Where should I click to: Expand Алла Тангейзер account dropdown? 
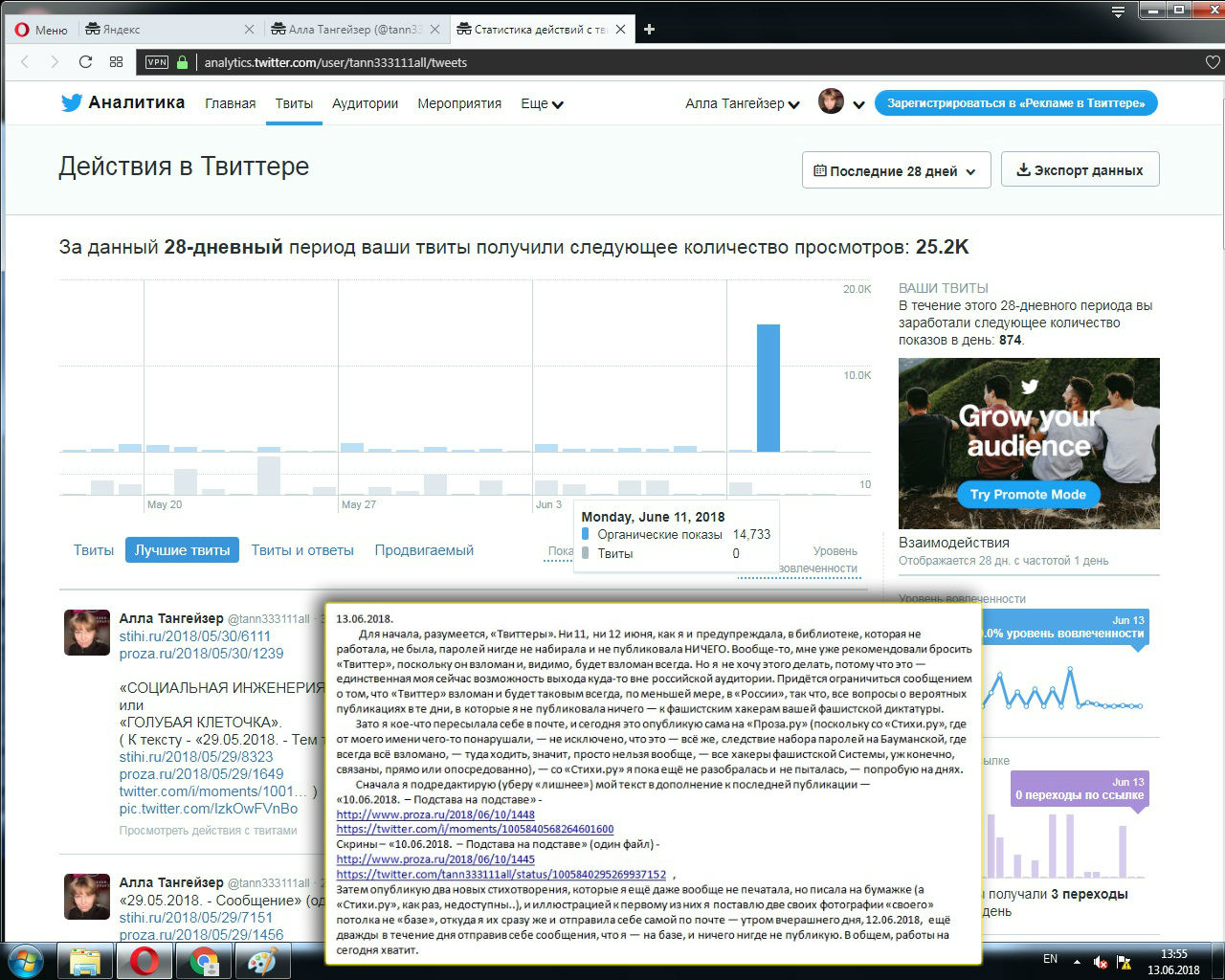pyautogui.click(x=743, y=103)
